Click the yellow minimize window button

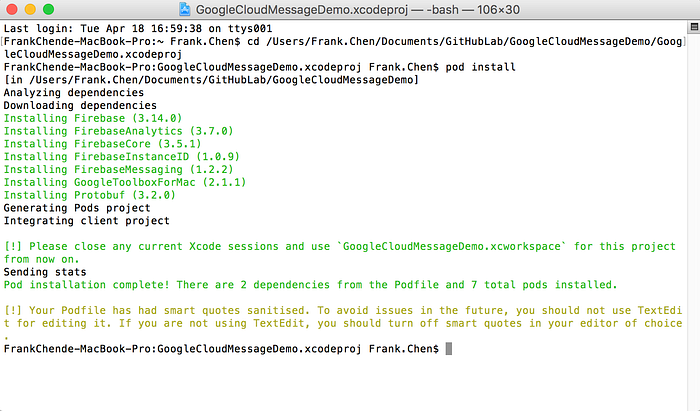[30, 9]
